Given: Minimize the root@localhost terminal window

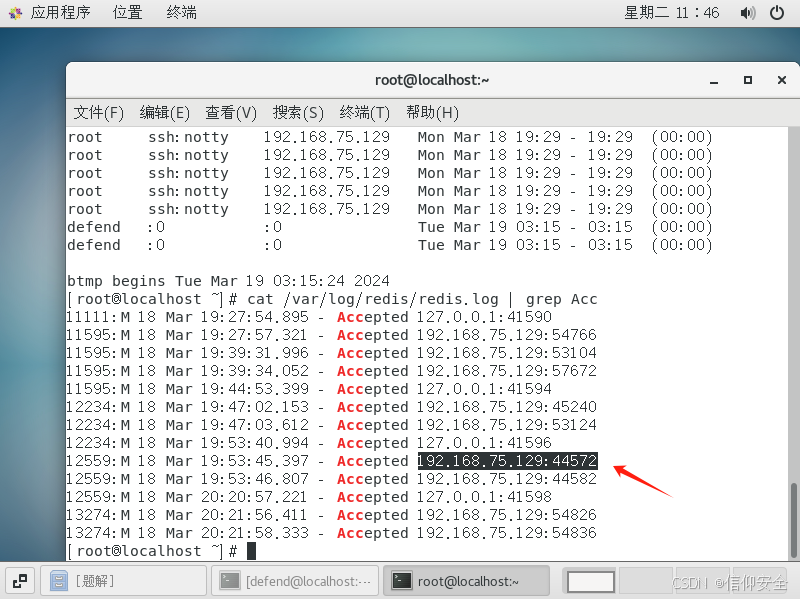Looking at the screenshot, I should pyautogui.click(x=714, y=81).
